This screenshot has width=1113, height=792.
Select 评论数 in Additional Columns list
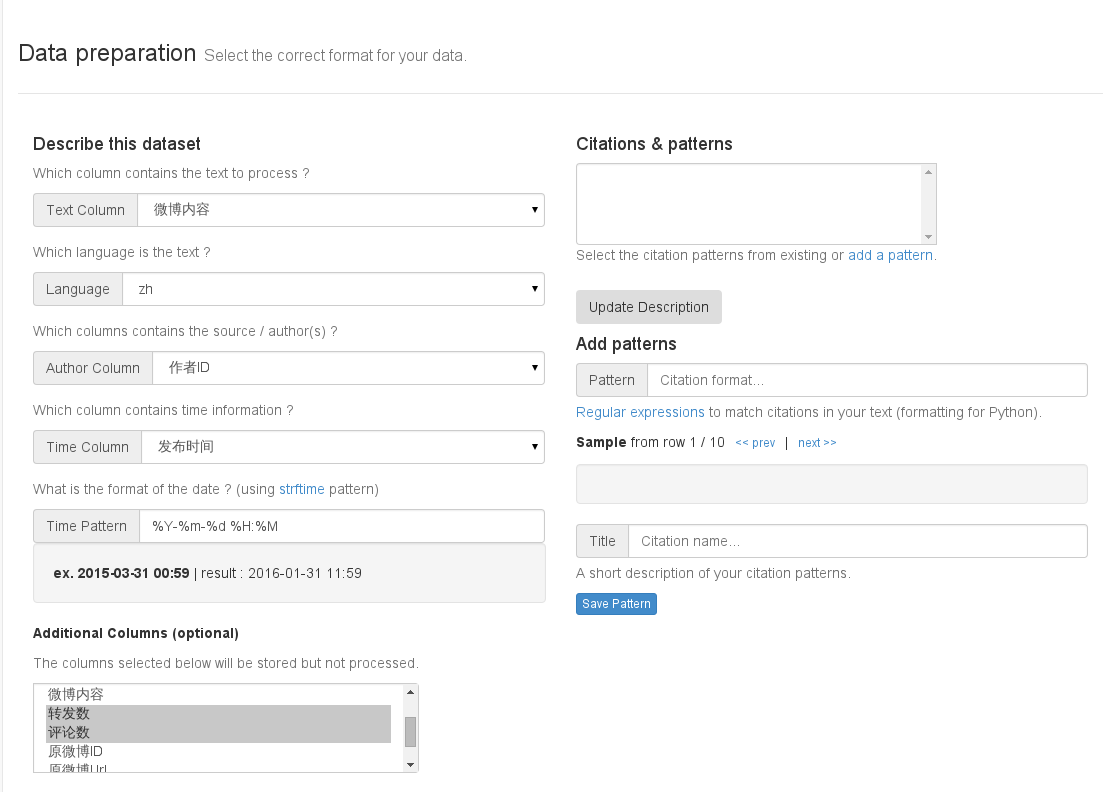(x=69, y=733)
